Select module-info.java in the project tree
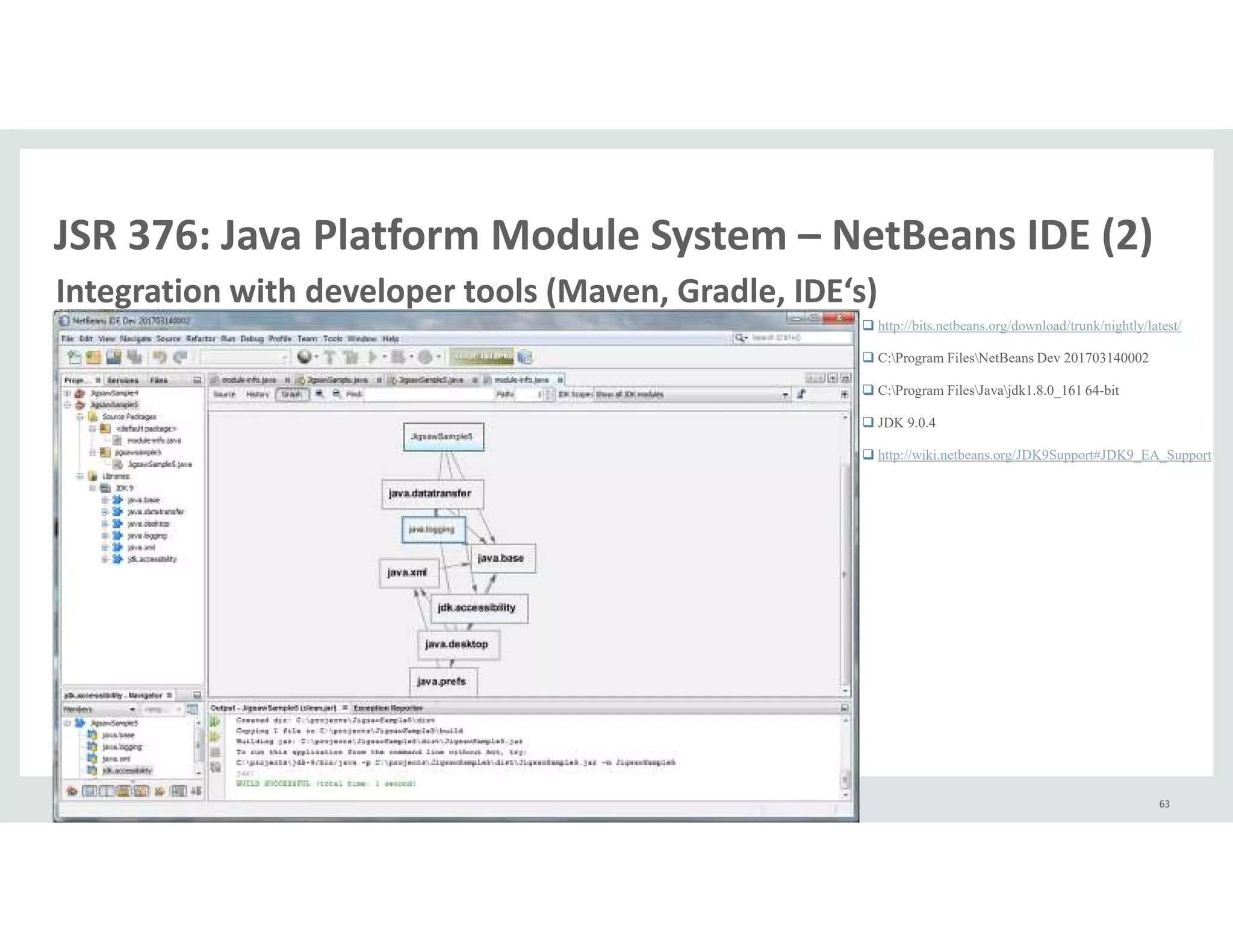 [x=154, y=440]
